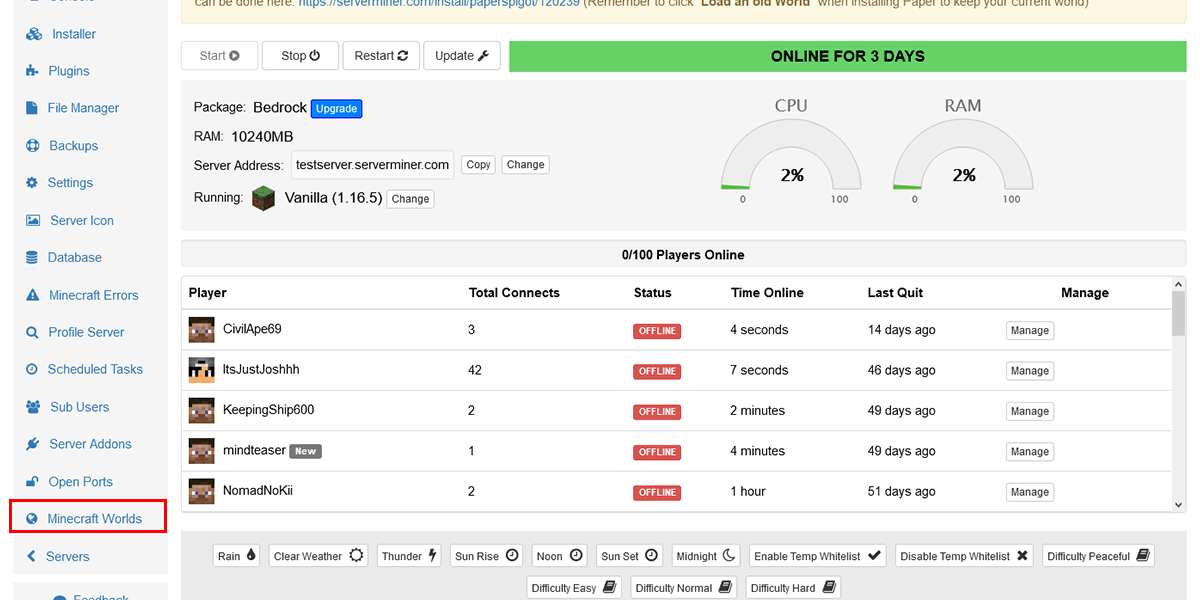Click the Rain weather command
Image resolution: width=1200 pixels, height=600 pixels.
point(237,556)
